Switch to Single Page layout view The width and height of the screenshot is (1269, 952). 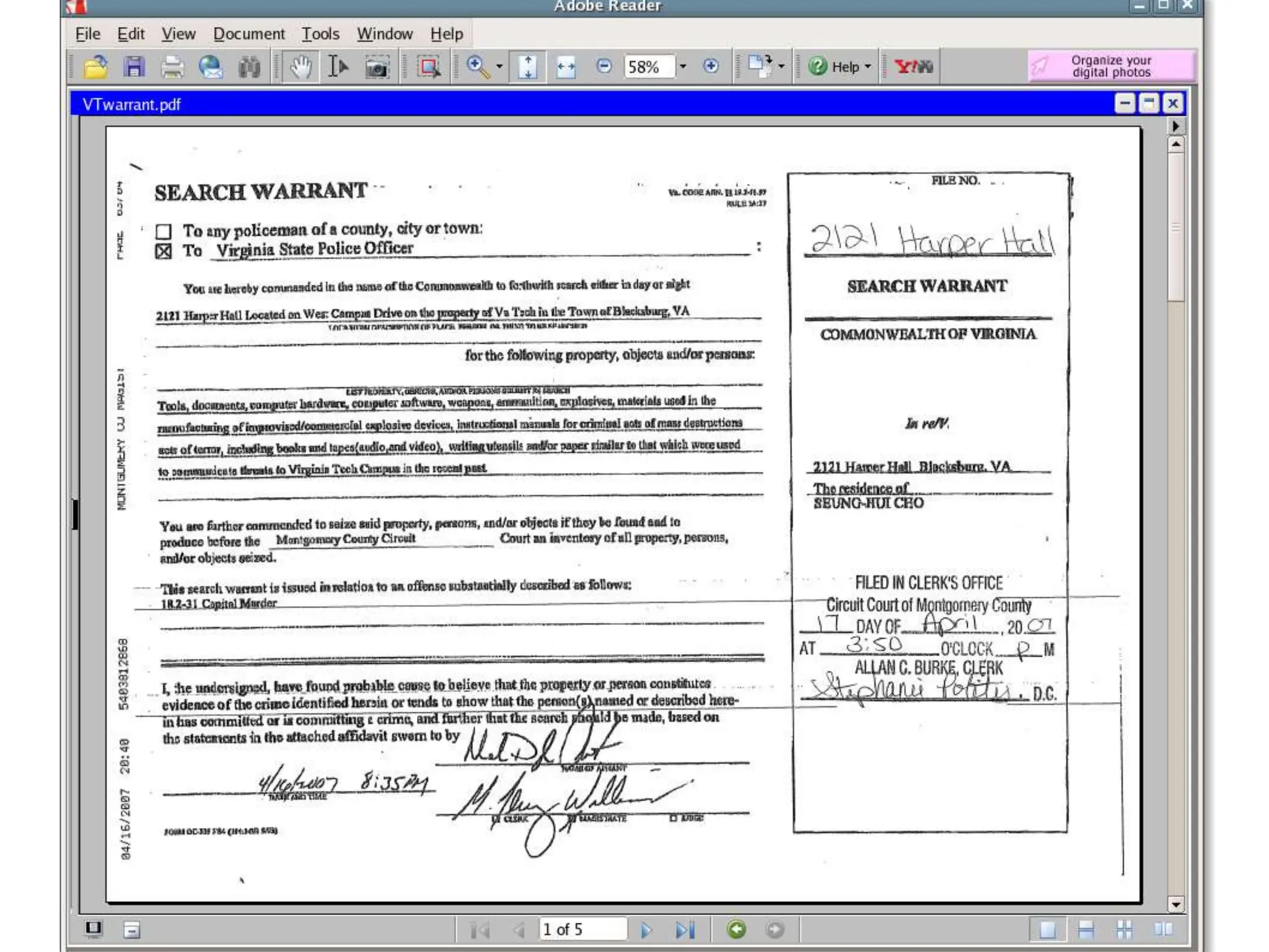[x=1047, y=929]
